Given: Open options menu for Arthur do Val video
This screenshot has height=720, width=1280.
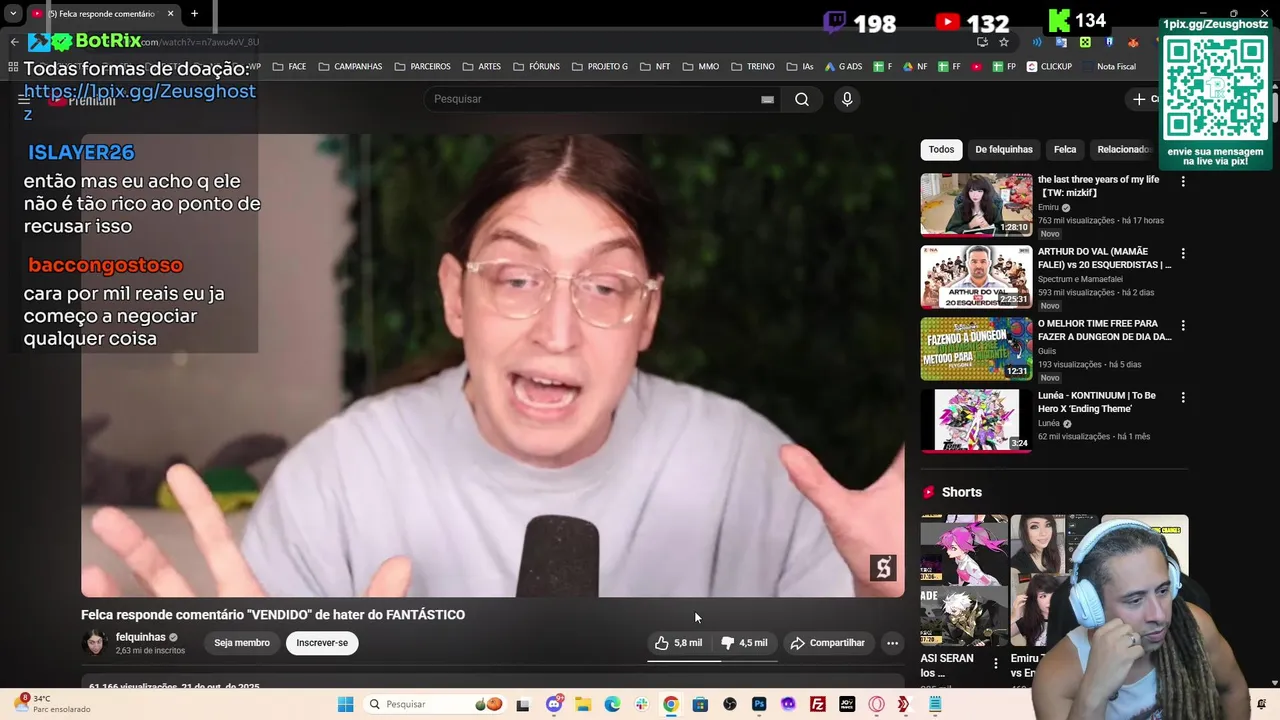Looking at the screenshot, I should pos(1183,254).
